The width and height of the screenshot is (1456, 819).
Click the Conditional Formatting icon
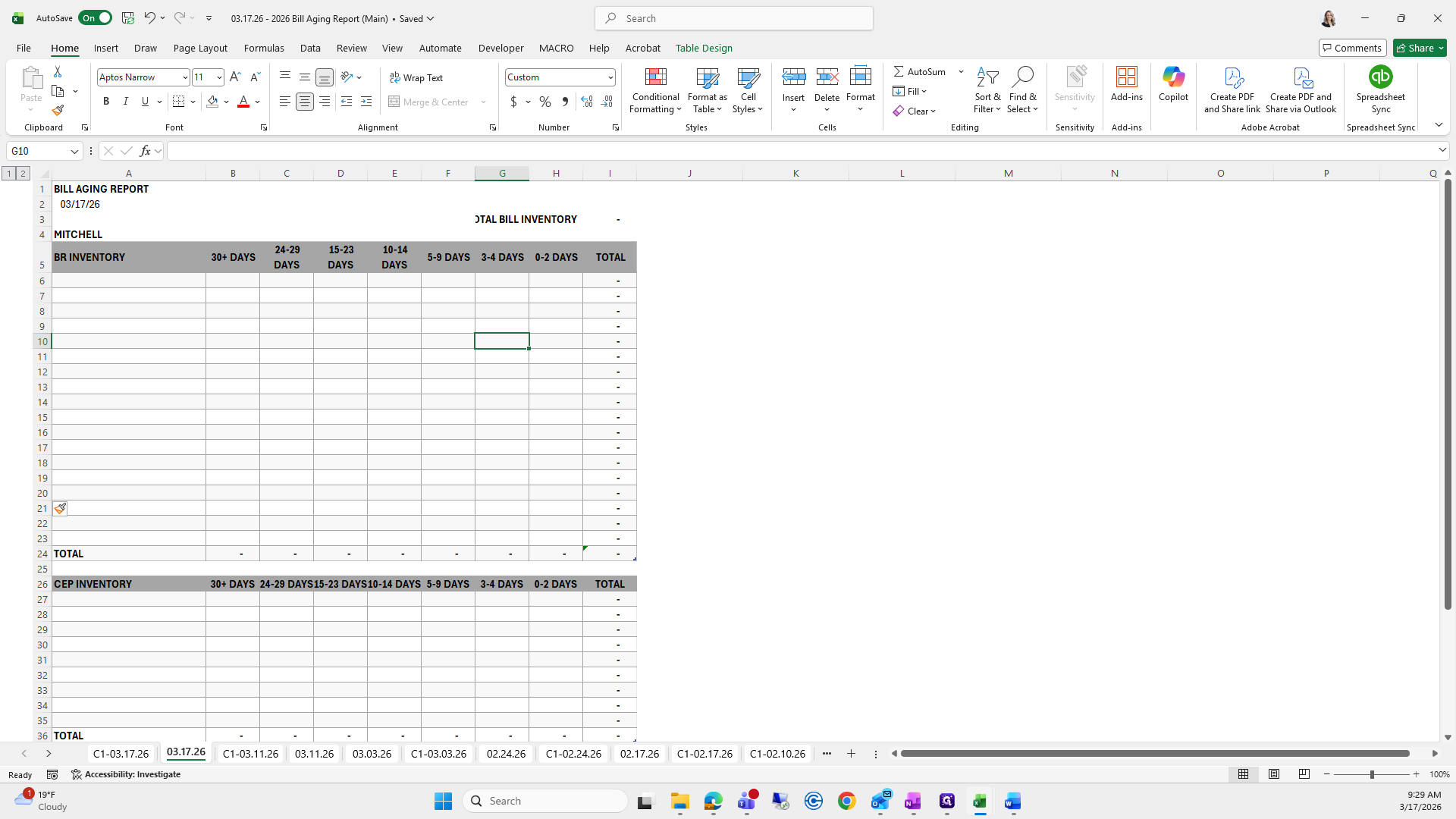click(655, 77)
